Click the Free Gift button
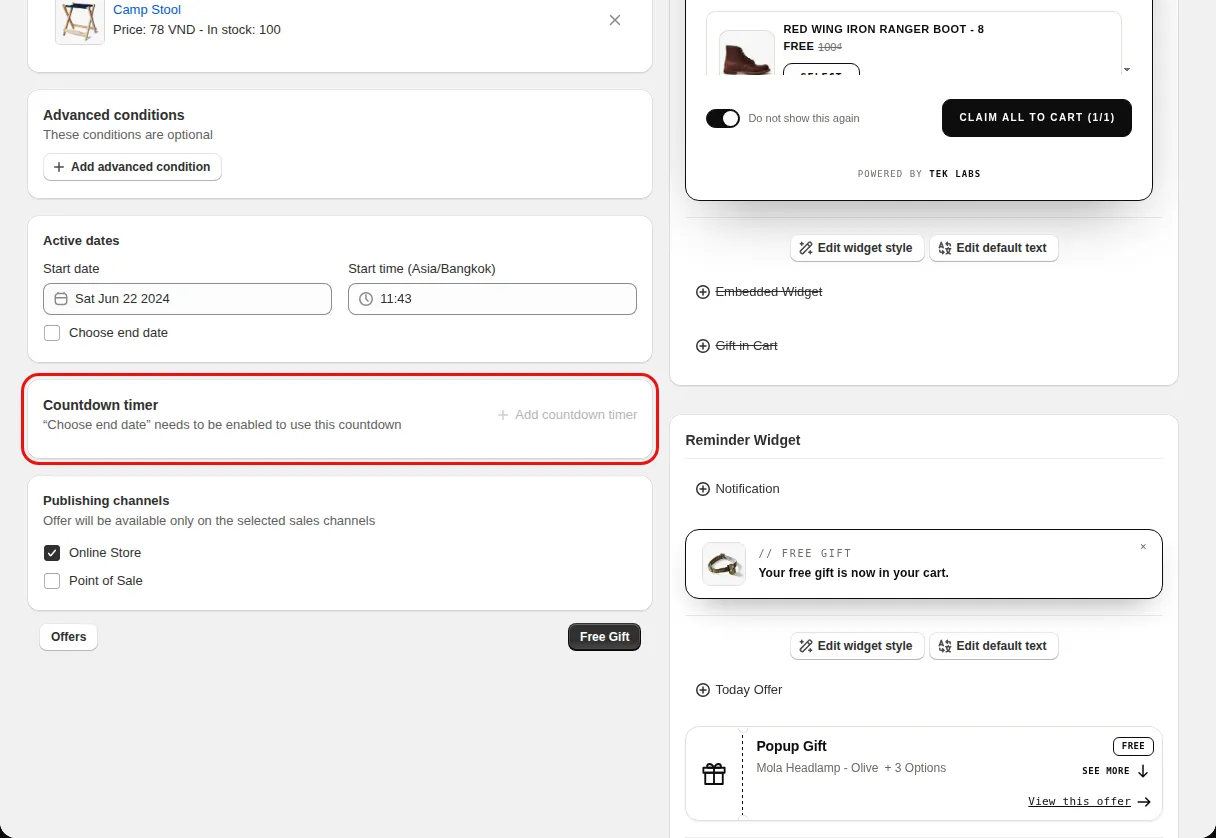This screenshot has width=1216, height=838. click(x=605, y=637)
